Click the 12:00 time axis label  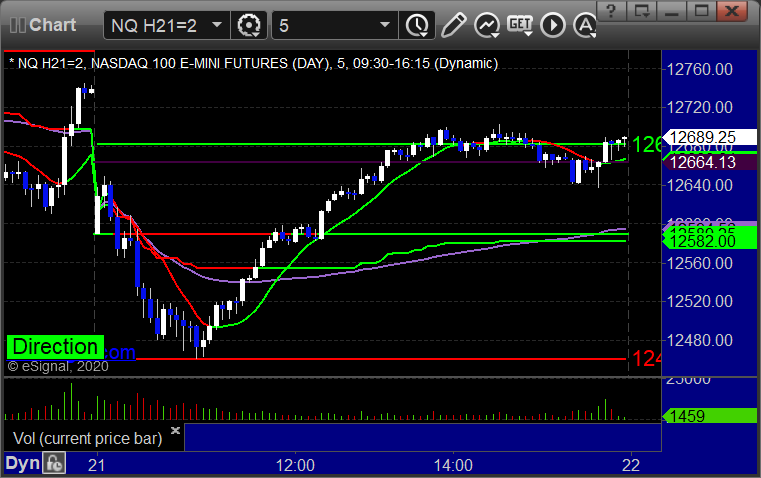[295, 465]
